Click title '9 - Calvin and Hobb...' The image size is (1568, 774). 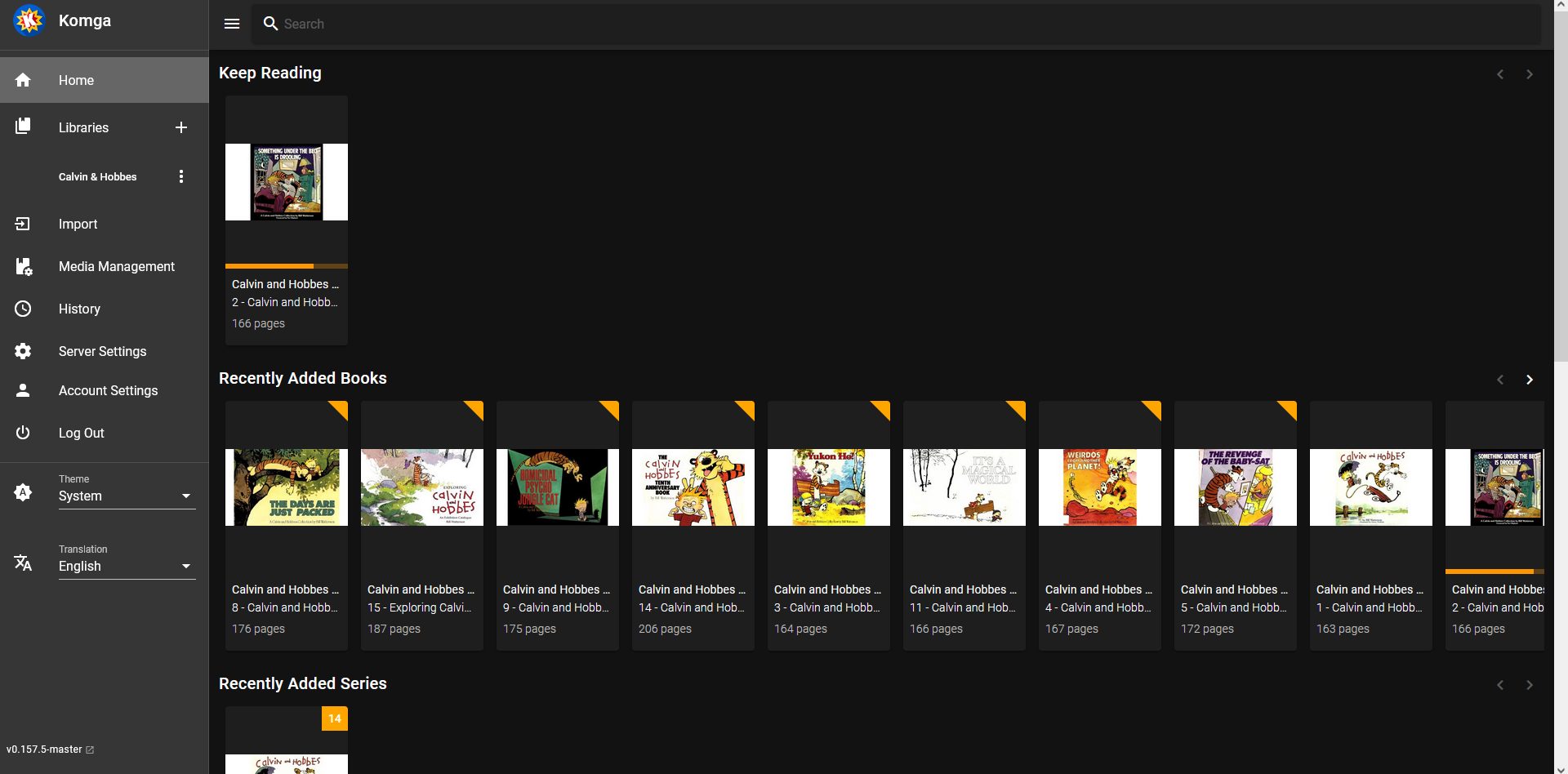point(555,607)
